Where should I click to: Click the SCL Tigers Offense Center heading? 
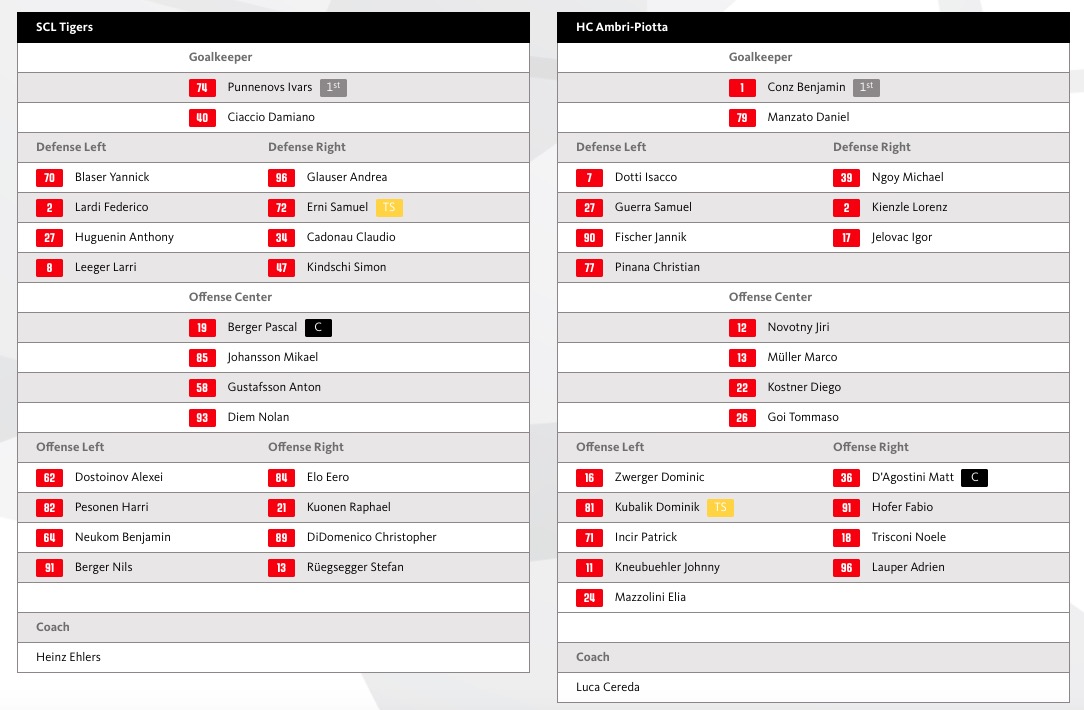pyautogui.click(x=230, y=297)
